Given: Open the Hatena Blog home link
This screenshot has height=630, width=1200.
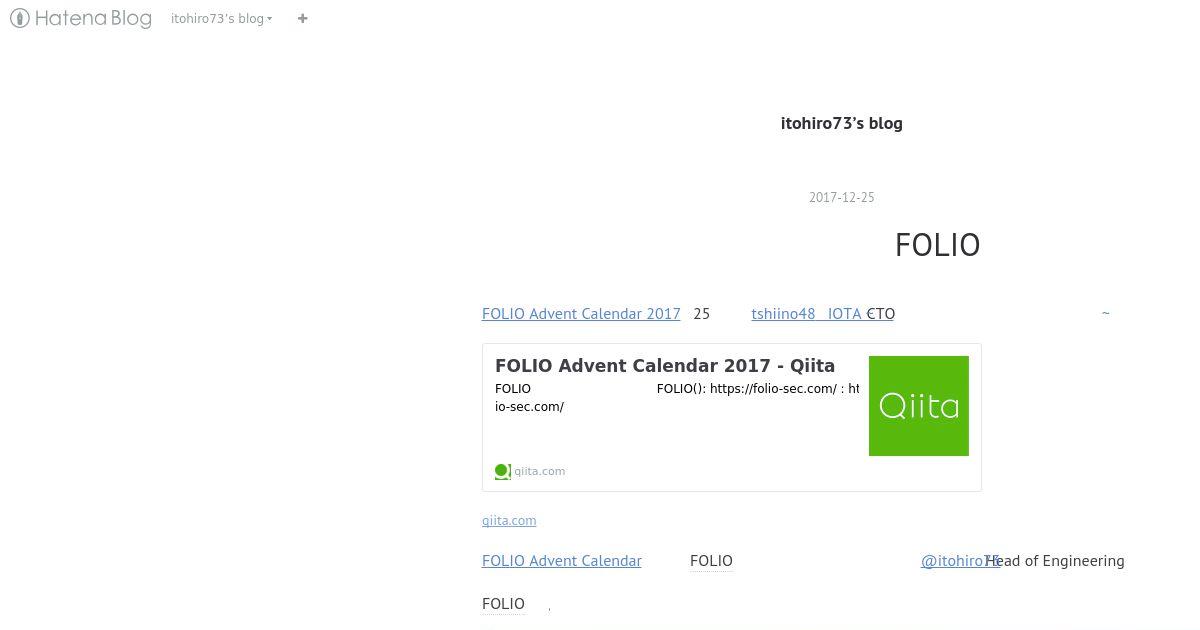Looking at the screenshot, I should pos(81,18).
